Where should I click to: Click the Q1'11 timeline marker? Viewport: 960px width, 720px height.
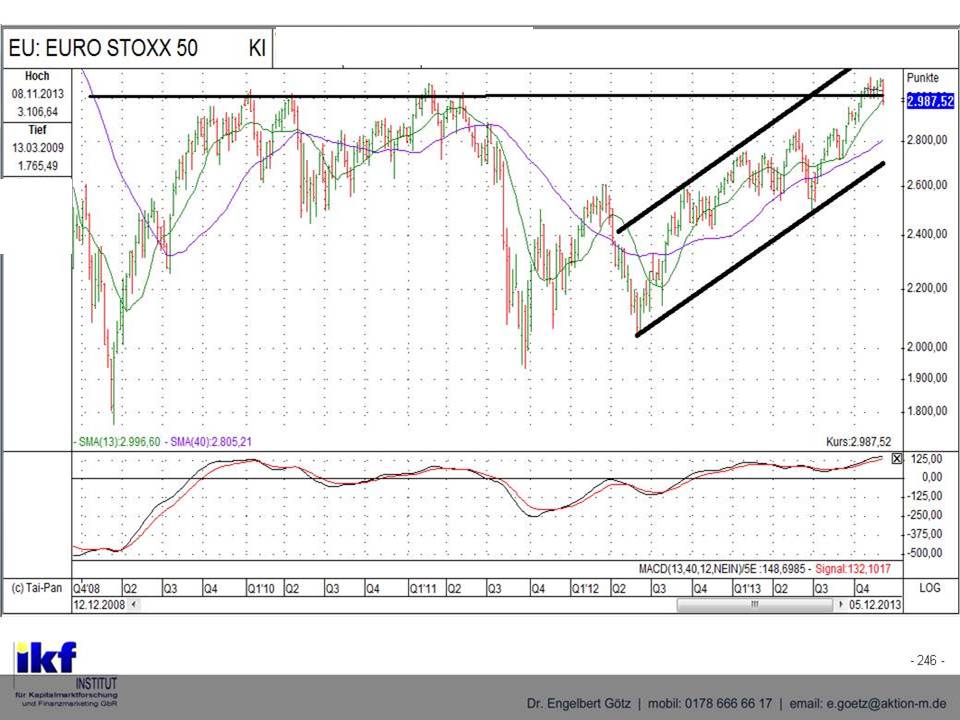tap(423, 588)
